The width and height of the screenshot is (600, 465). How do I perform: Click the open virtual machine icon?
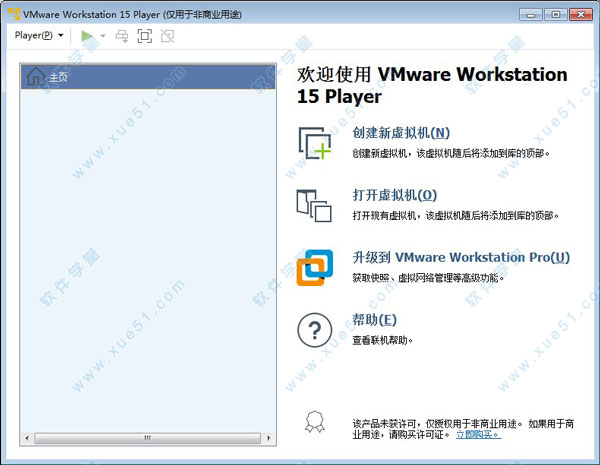click(x=314, y=206)
